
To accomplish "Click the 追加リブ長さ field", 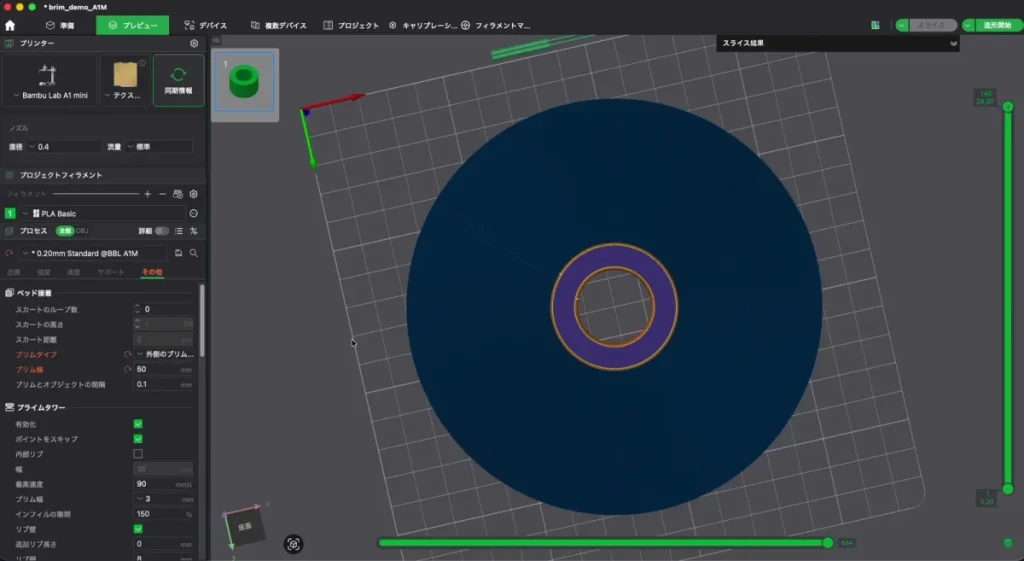I will 164,544.
